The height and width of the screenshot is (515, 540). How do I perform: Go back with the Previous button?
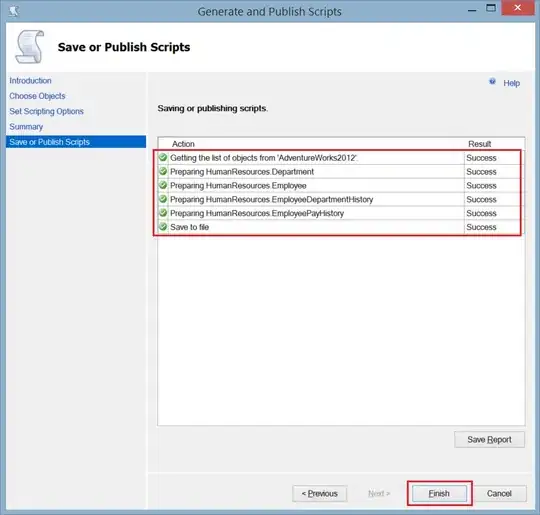click(320, 494)
